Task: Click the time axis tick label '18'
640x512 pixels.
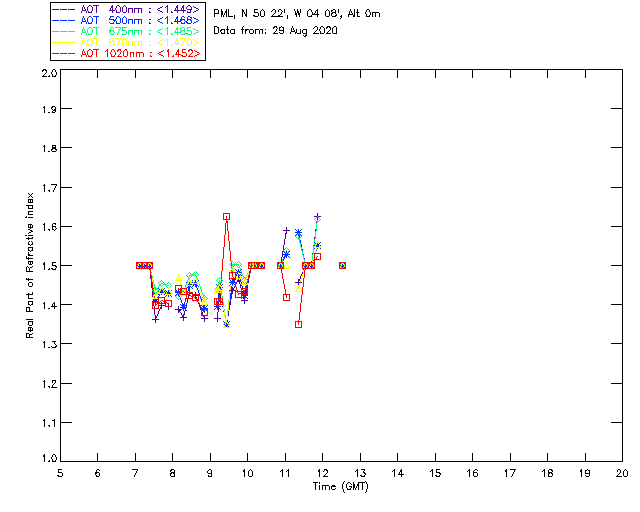Action: tap(547, 473)
